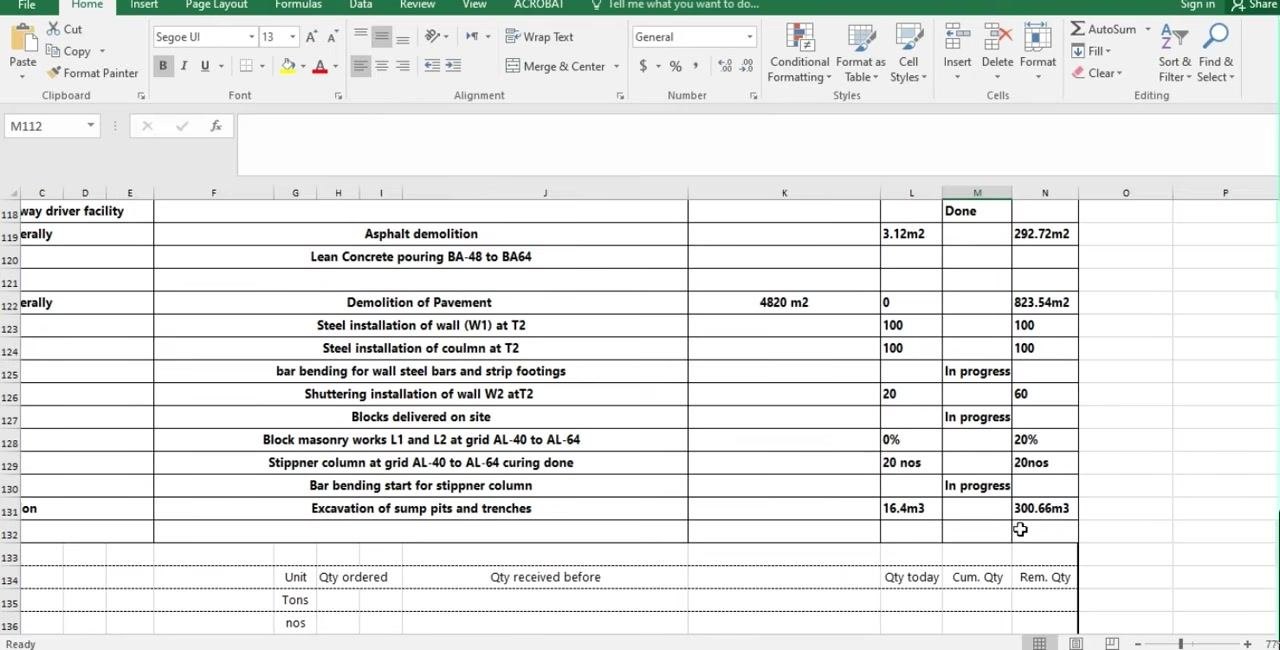Toggle Underline formatting

205,66
